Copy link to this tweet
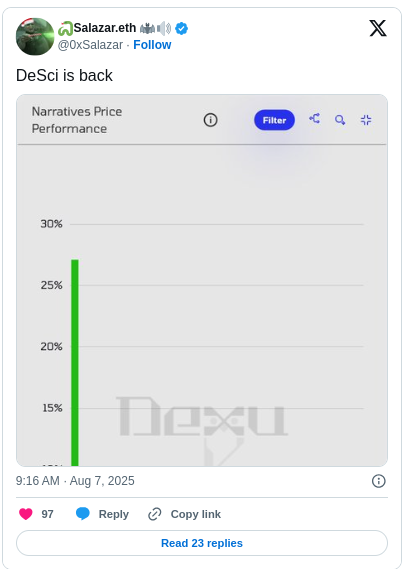The width and height of the screenshot is (407, 578). pos(184,514)
